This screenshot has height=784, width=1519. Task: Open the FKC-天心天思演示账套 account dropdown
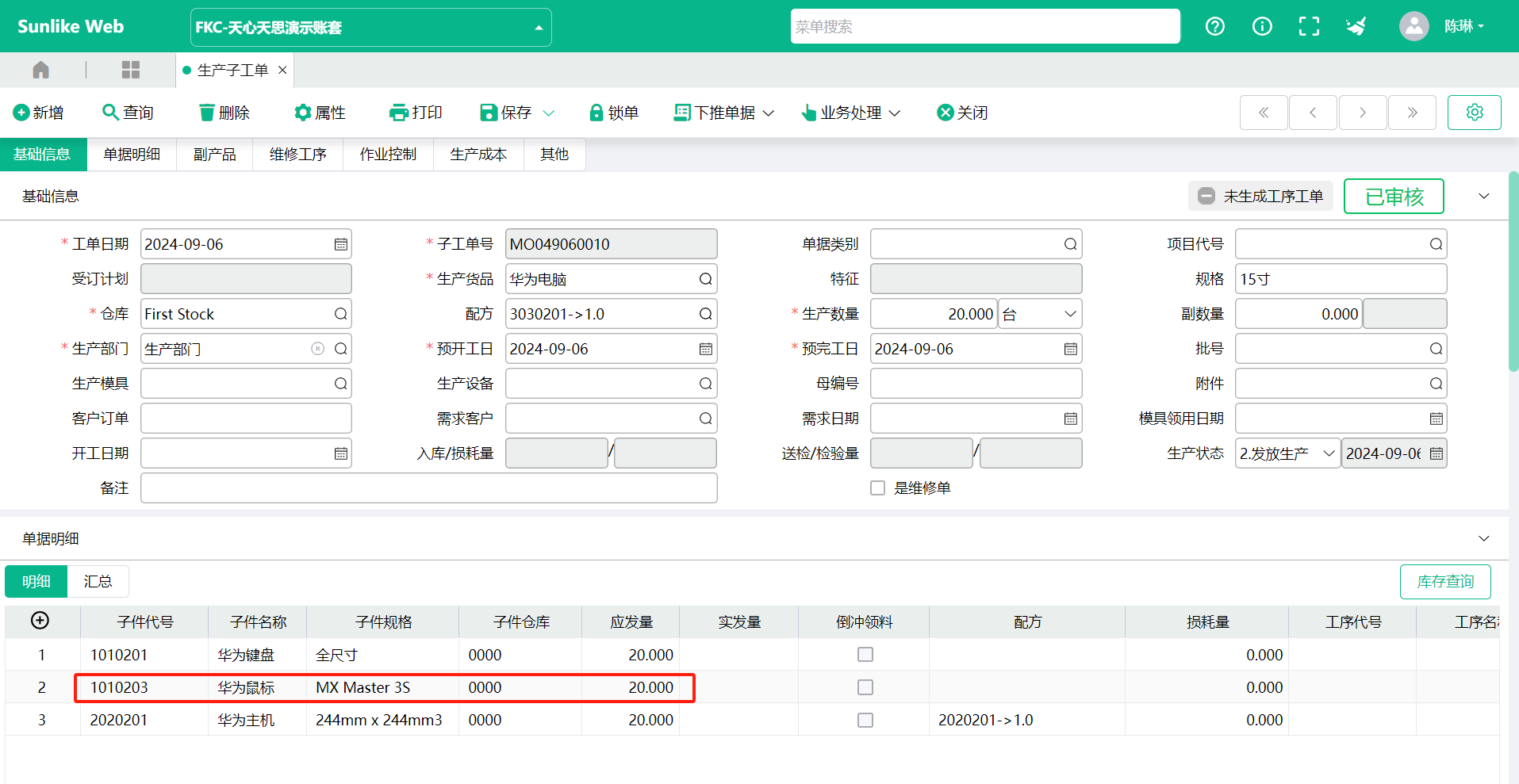tap(370, 28)
